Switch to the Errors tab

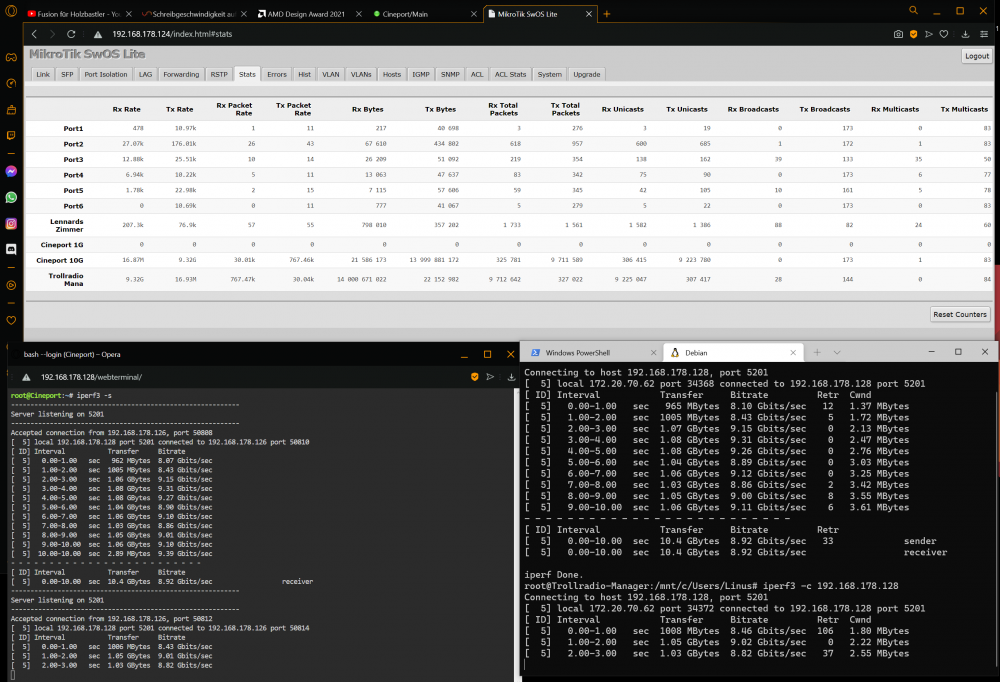point(277,75)
